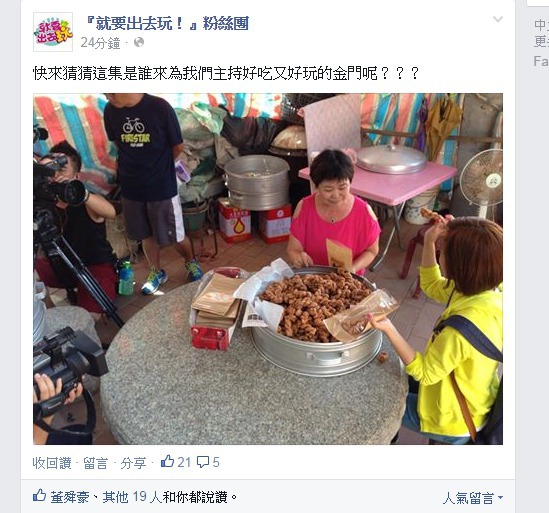Screen dimensions: 549x513
Task: Click the 24分鐘 post timestamp
Action: click(x=100, y=43)
